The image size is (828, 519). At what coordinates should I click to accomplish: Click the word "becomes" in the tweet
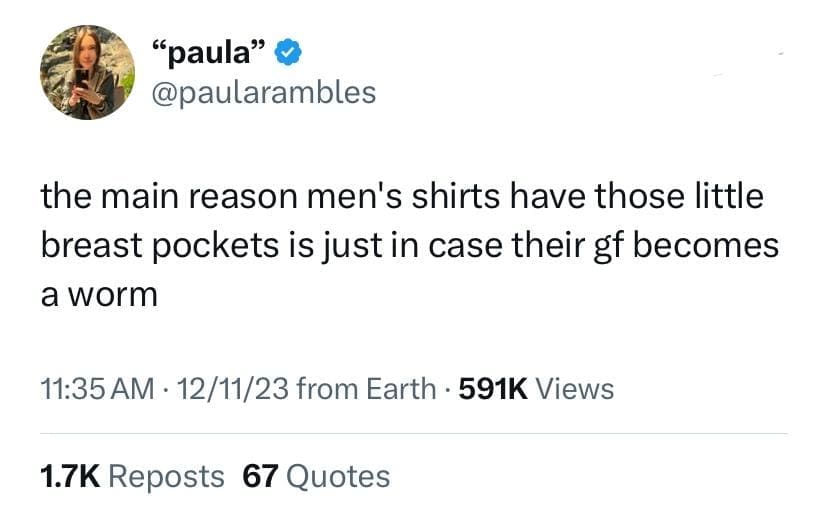click(x=705, y=246)
